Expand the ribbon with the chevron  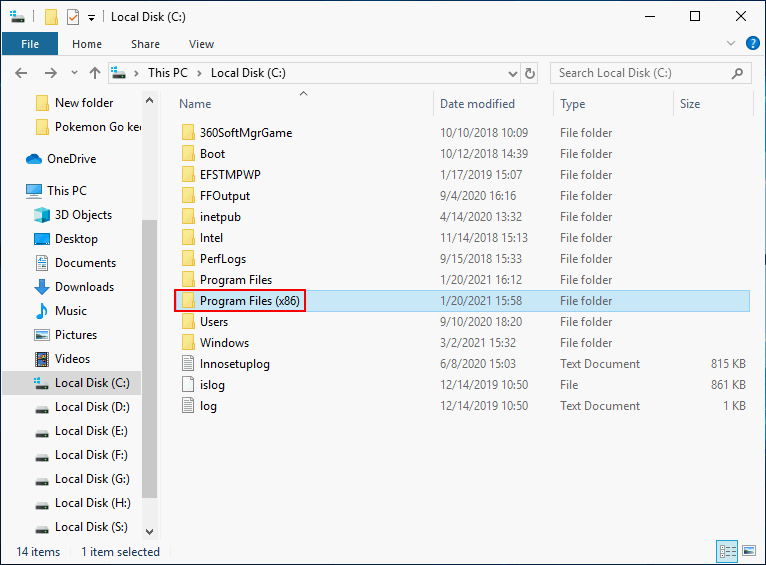tap(731, 43)
